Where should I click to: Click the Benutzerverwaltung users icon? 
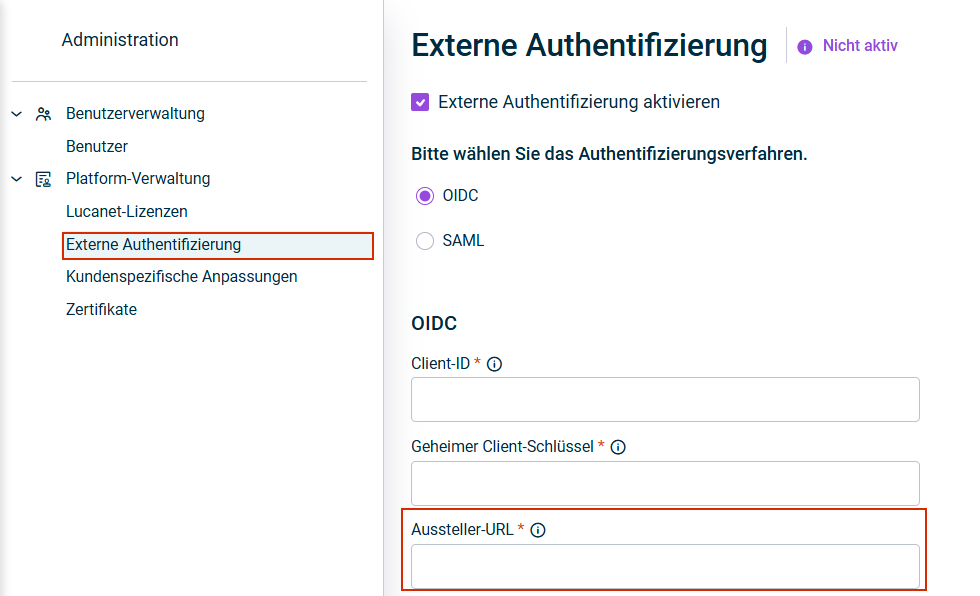43,114
